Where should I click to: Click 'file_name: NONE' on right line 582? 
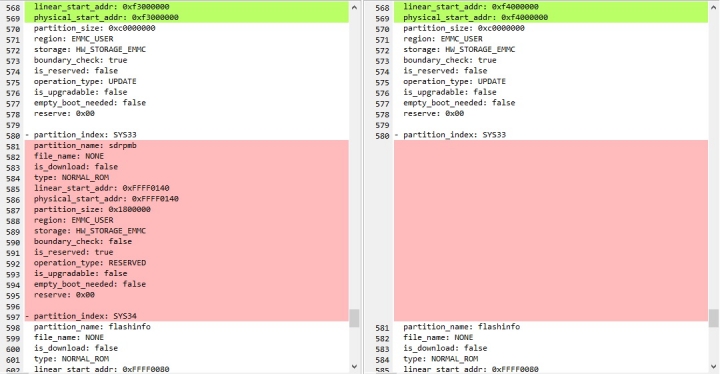click(438, 337)
